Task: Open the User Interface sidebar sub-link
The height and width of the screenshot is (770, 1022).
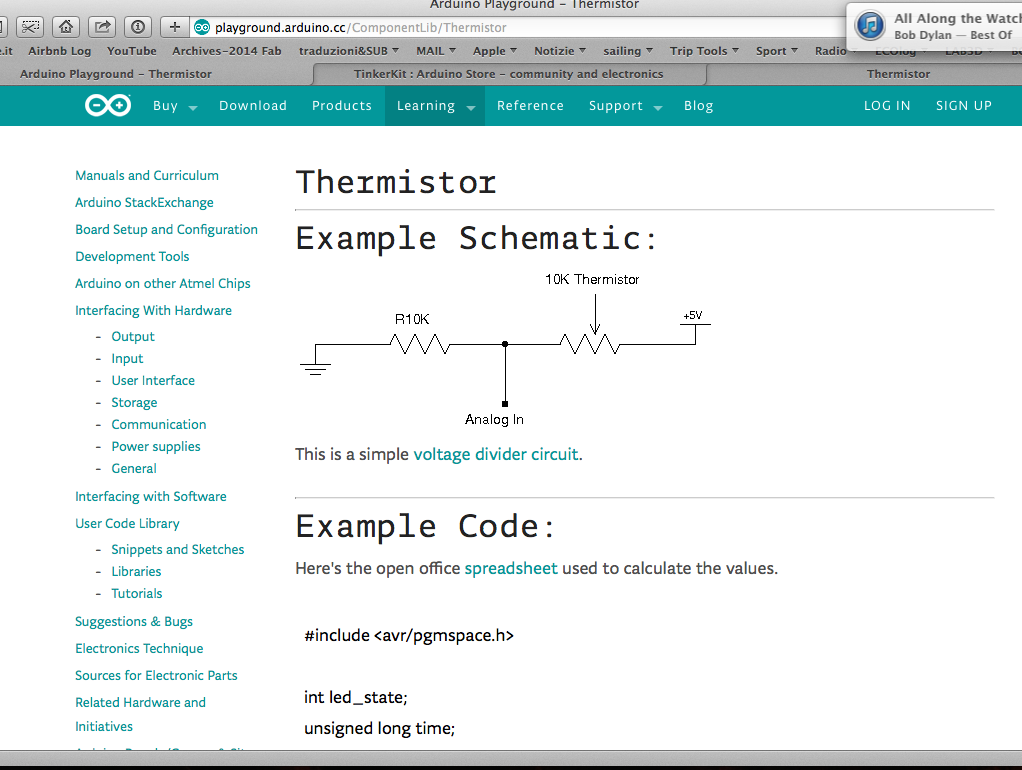Action: click(x=153, y=380)
